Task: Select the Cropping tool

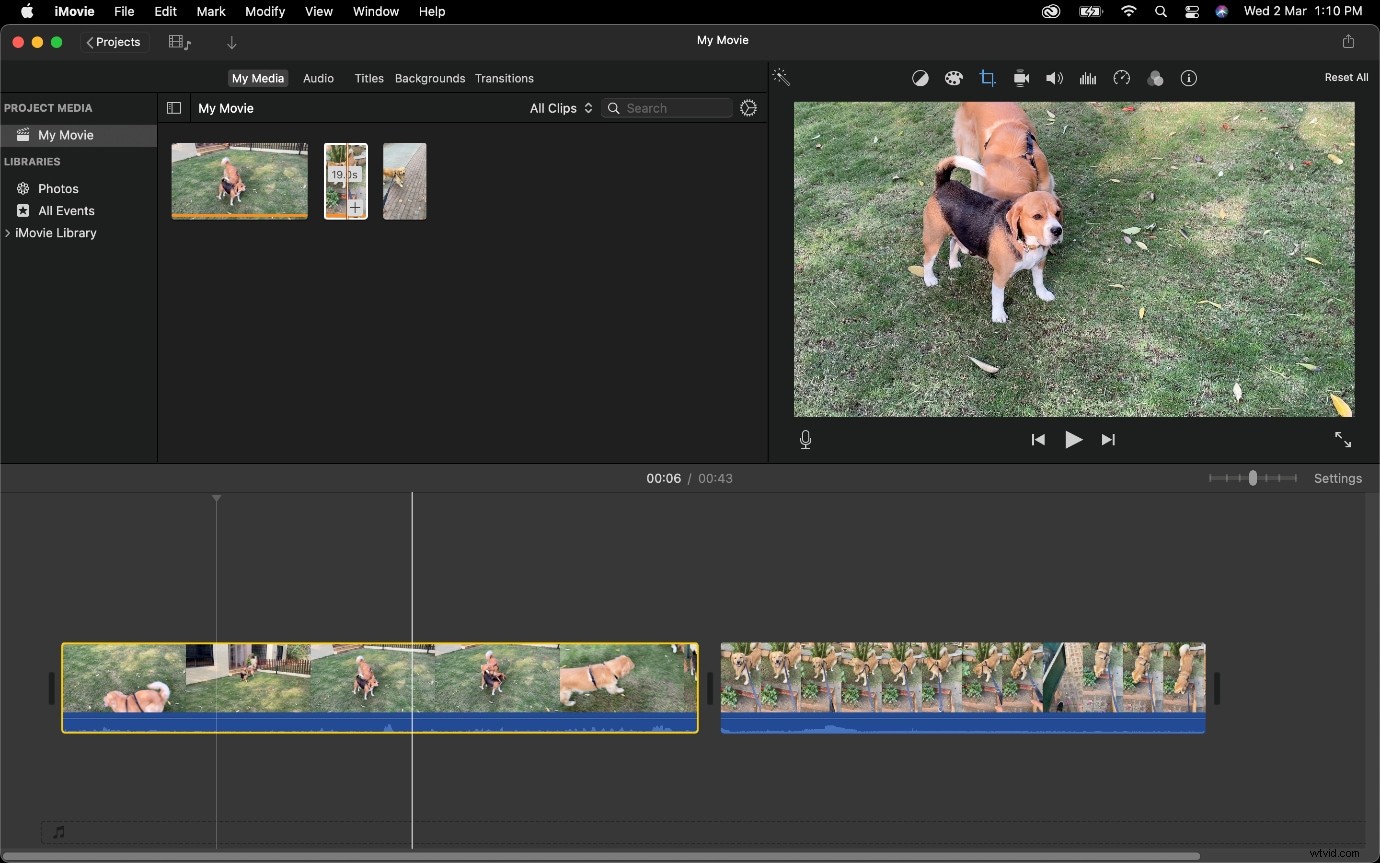Action: 988,78
